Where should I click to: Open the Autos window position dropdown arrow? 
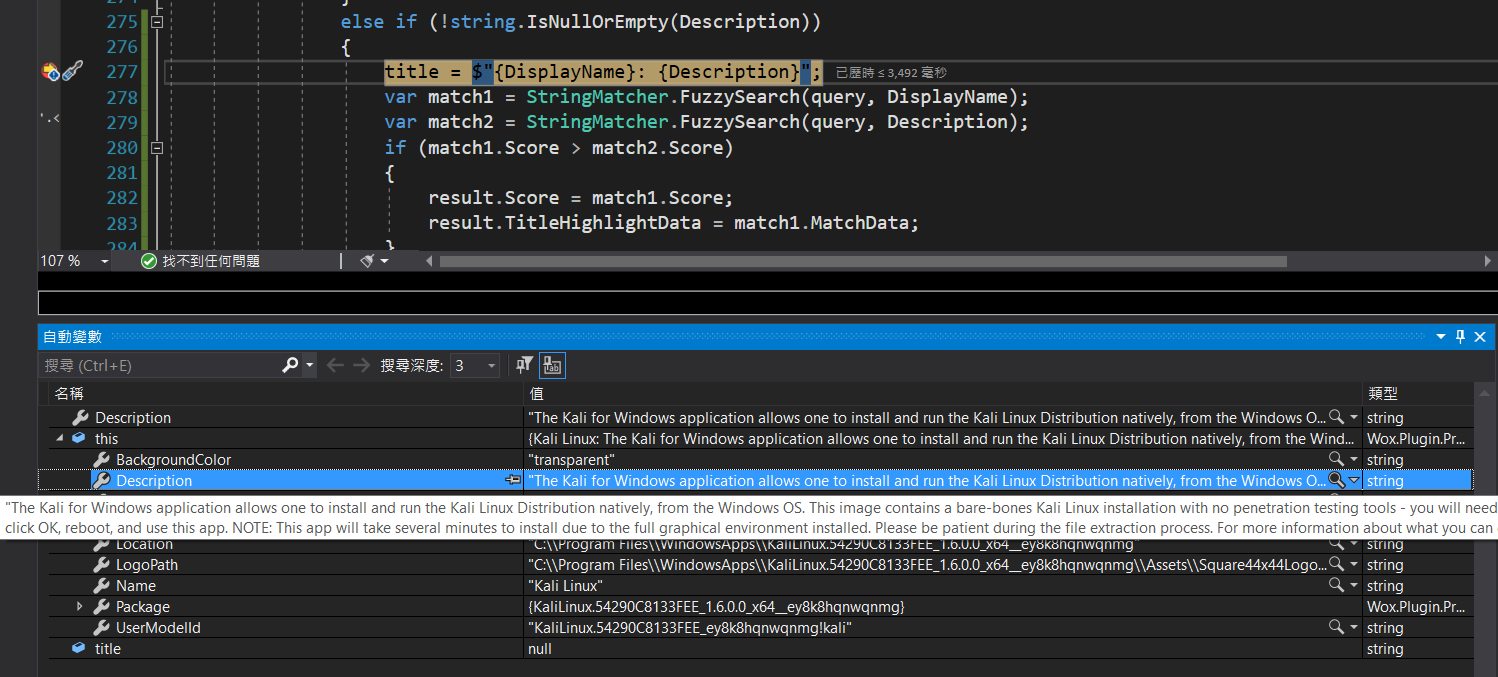tap(1441, 337)
